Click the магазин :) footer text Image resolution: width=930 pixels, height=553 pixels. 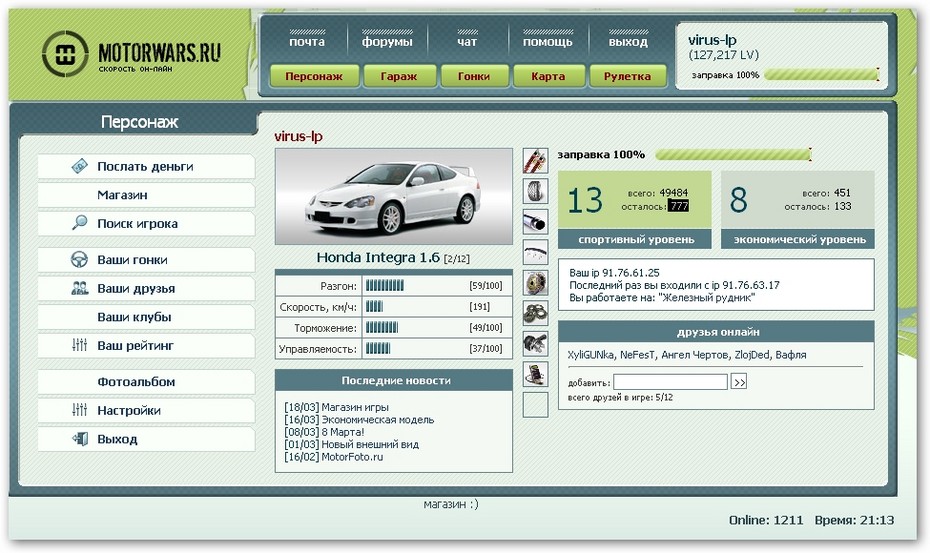tap(451, 504)
